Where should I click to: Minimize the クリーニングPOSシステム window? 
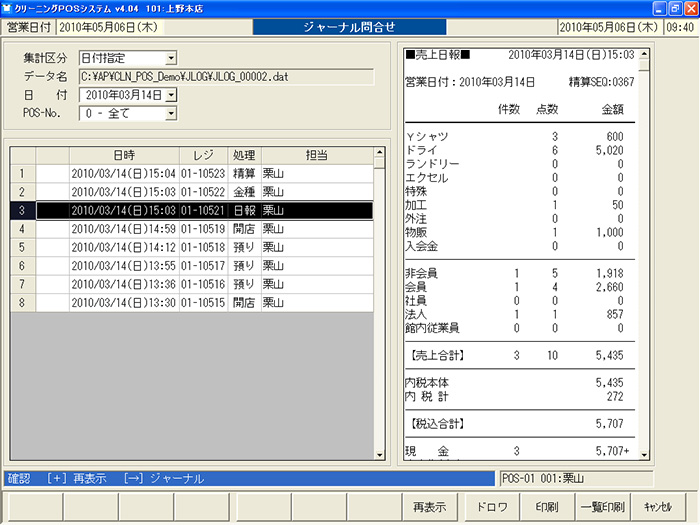pos(659,8)
